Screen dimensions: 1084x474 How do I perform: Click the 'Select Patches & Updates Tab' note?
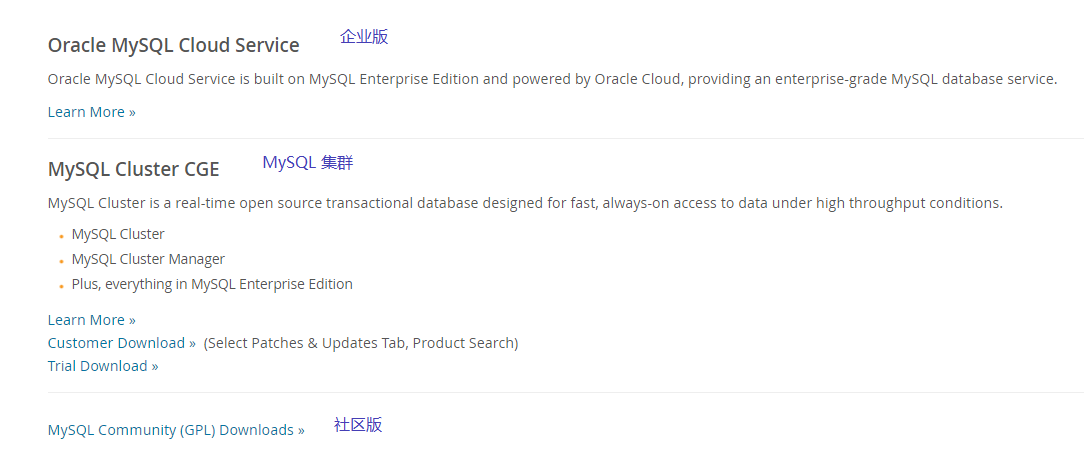point(361,343)
